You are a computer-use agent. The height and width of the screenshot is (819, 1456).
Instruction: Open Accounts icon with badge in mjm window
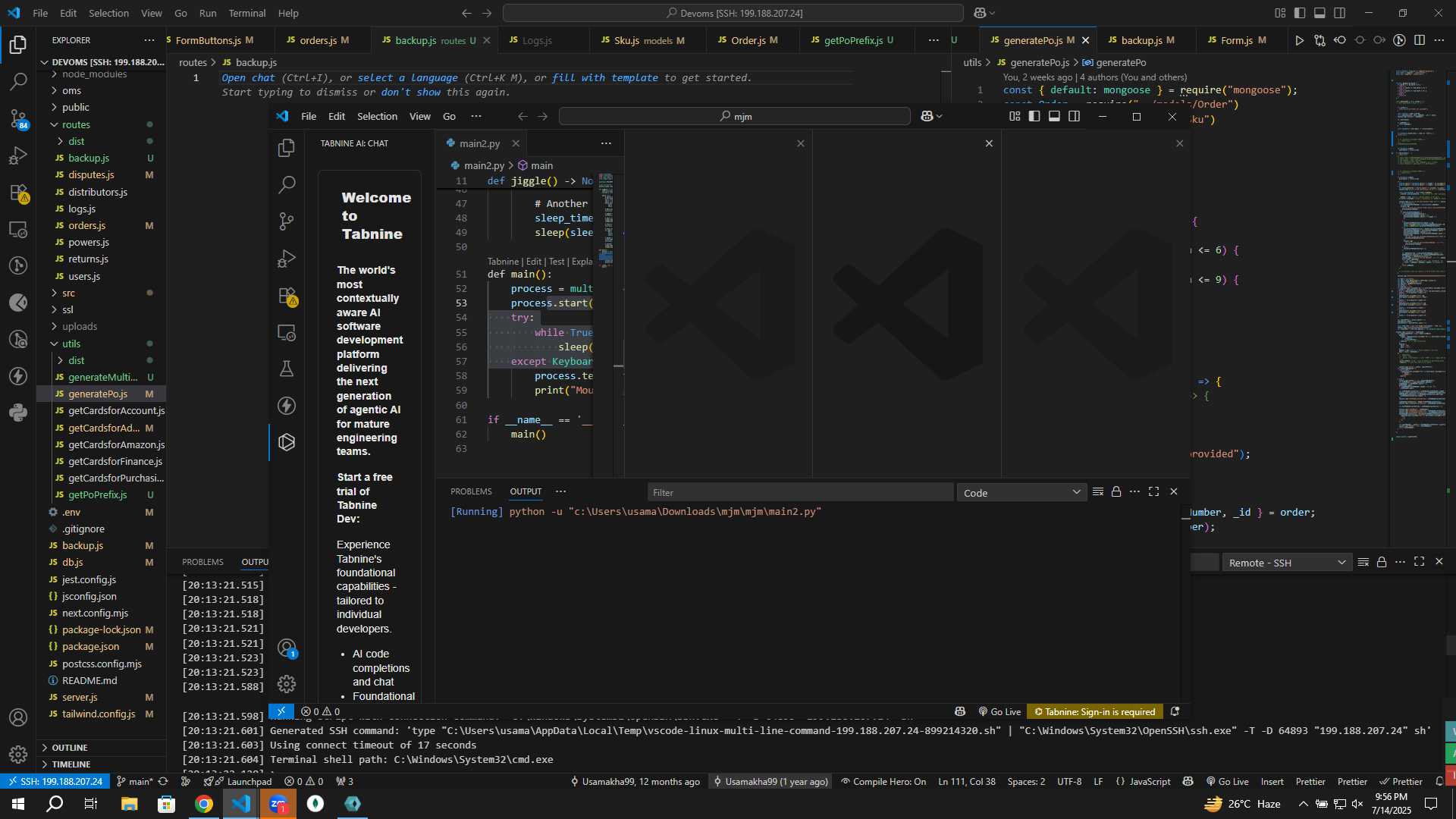tap(287, 648)
